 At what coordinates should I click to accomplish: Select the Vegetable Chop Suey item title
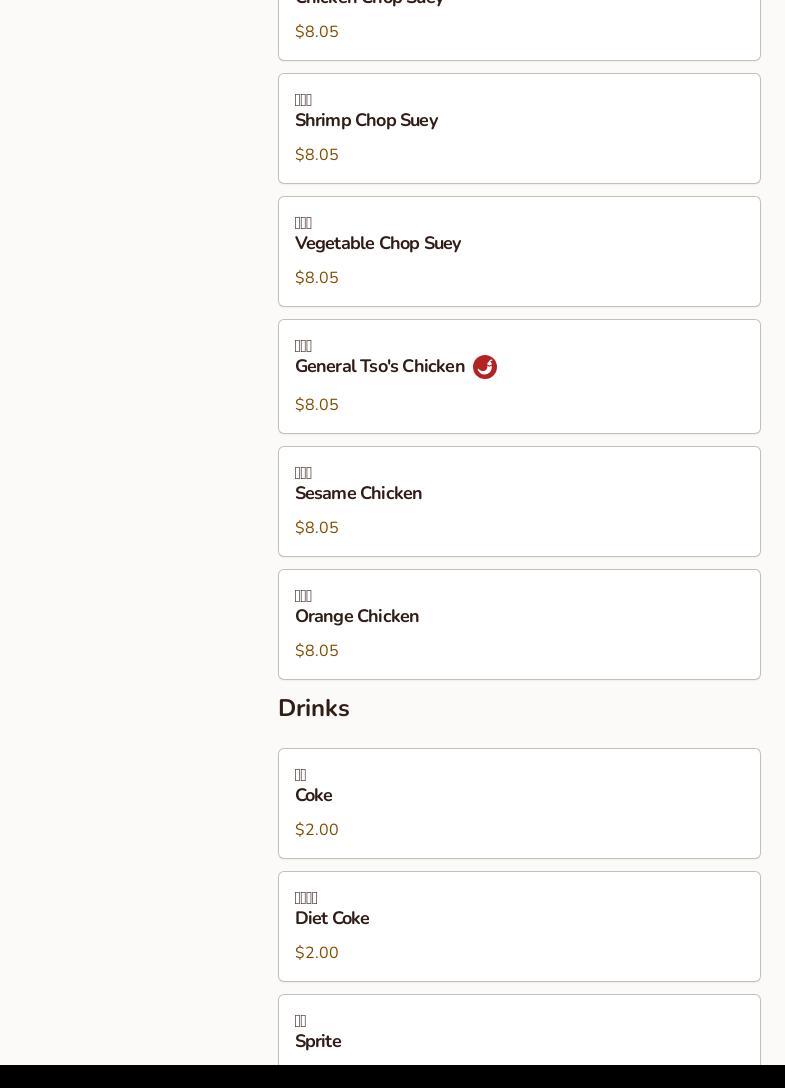[377, 244]
